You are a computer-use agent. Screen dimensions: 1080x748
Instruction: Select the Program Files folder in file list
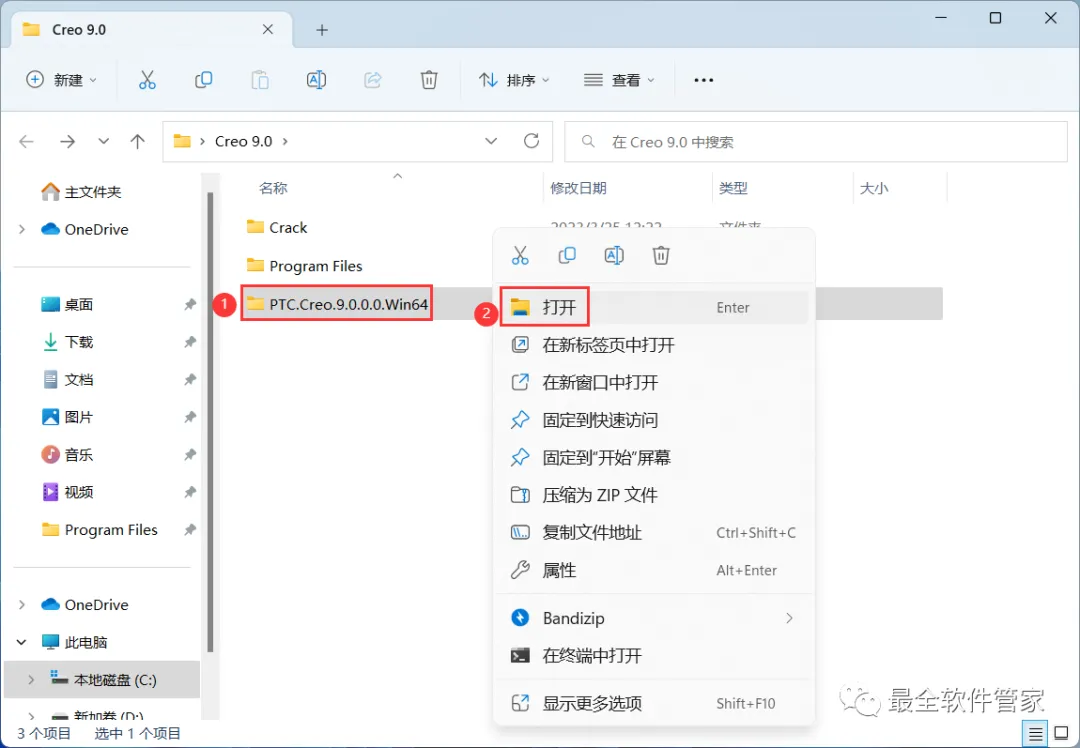[x=304, y=266]
